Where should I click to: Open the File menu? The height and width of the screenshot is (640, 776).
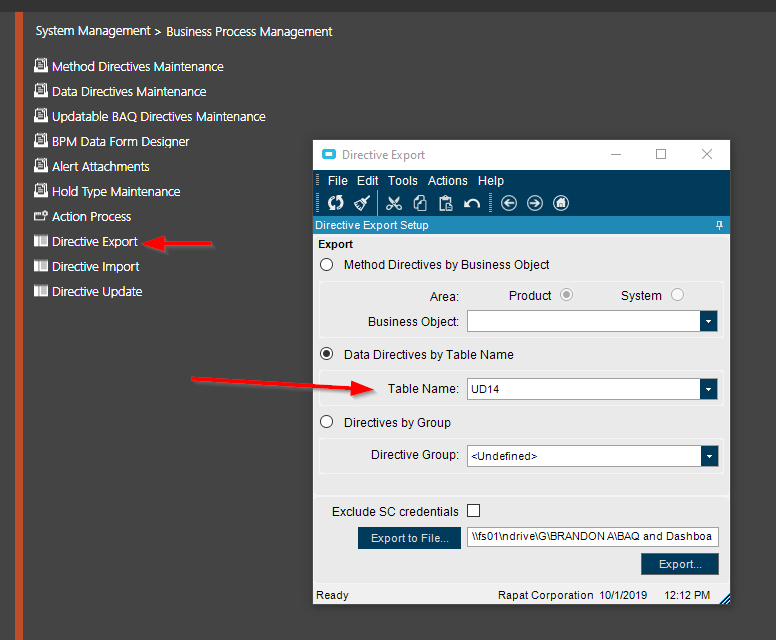click(x=338, y=181)
